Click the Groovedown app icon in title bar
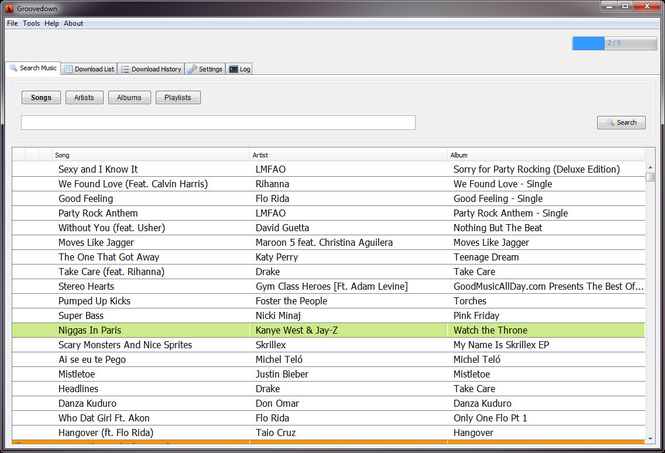The height and width of the screenshot is (453, 665). (9, 8)
